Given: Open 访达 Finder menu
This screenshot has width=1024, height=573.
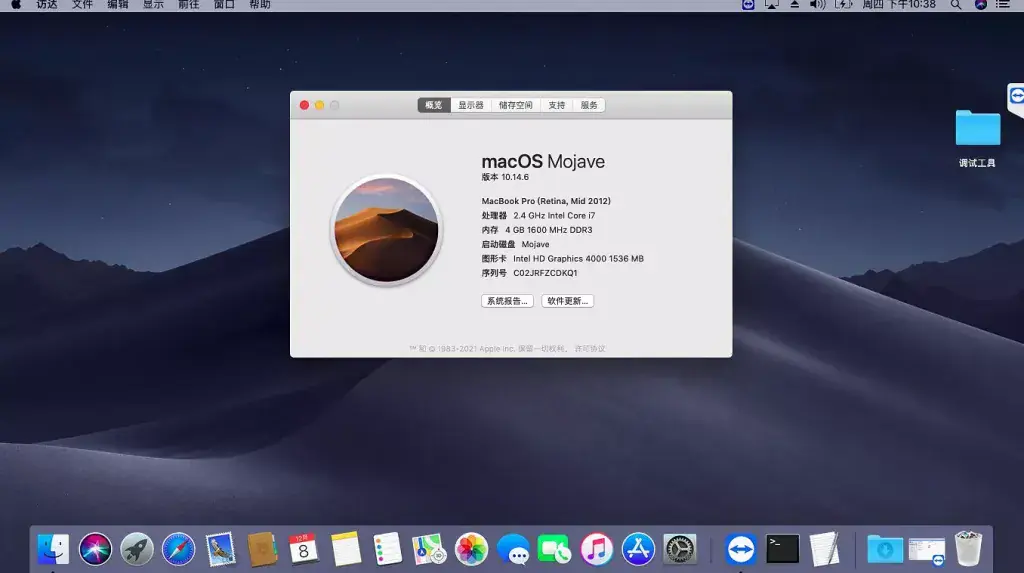Looking at the screenshot, I should pyautogui.click(x=47, y=5).
